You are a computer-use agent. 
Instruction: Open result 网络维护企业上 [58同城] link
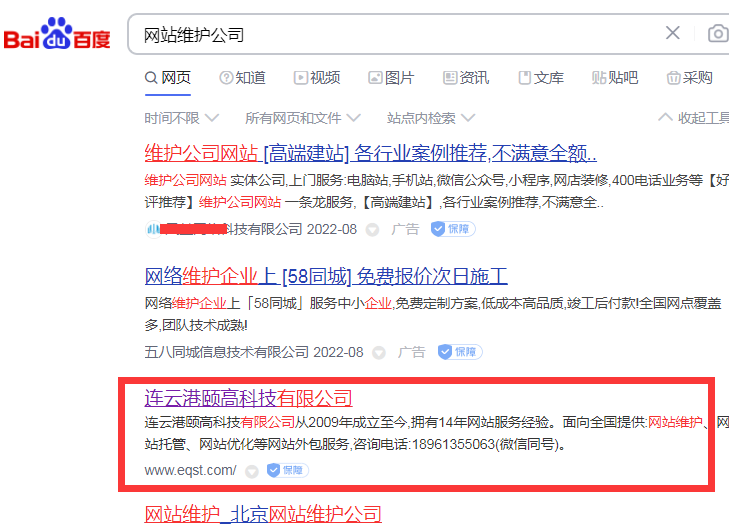[326, 276]
